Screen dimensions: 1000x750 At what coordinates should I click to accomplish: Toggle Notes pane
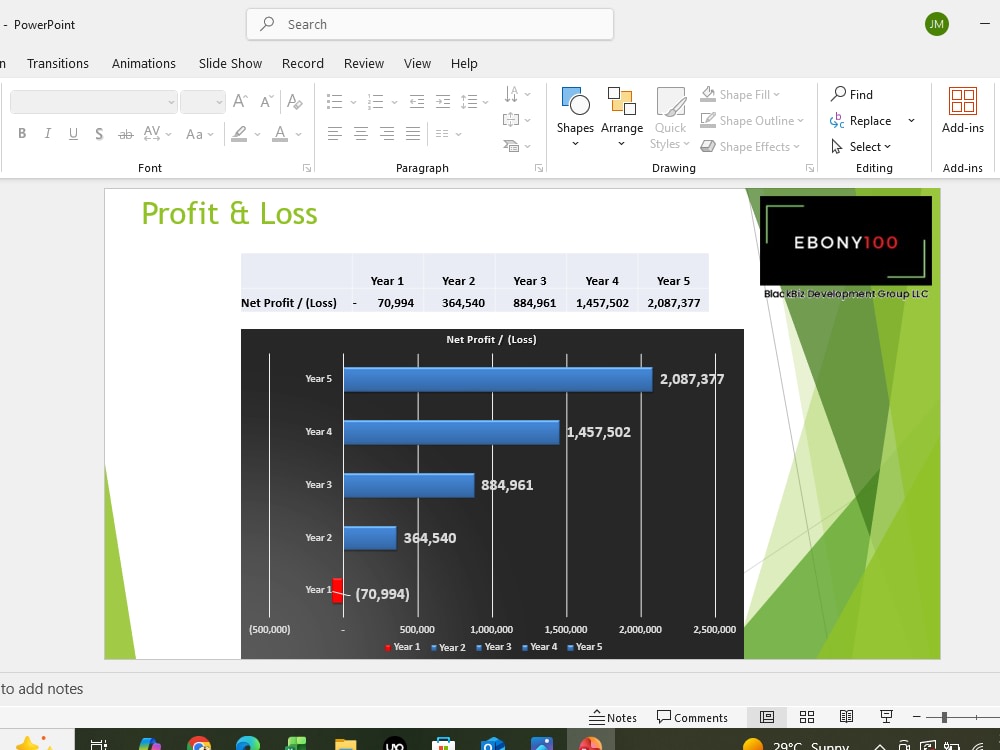click(x=613, y=717)
